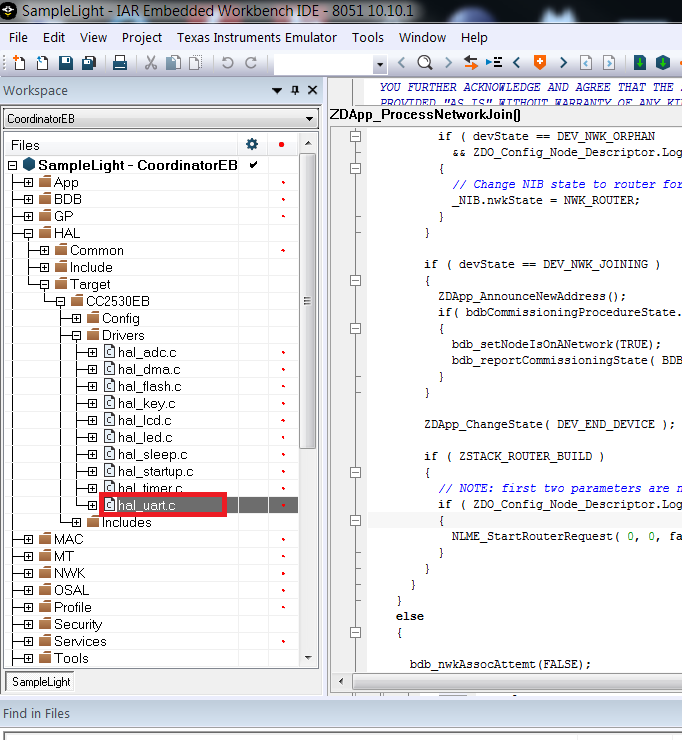The image size is (682, 740).
Task: Open the CoordinatorEB configuration dropdown
Action: tap(309, 119)
